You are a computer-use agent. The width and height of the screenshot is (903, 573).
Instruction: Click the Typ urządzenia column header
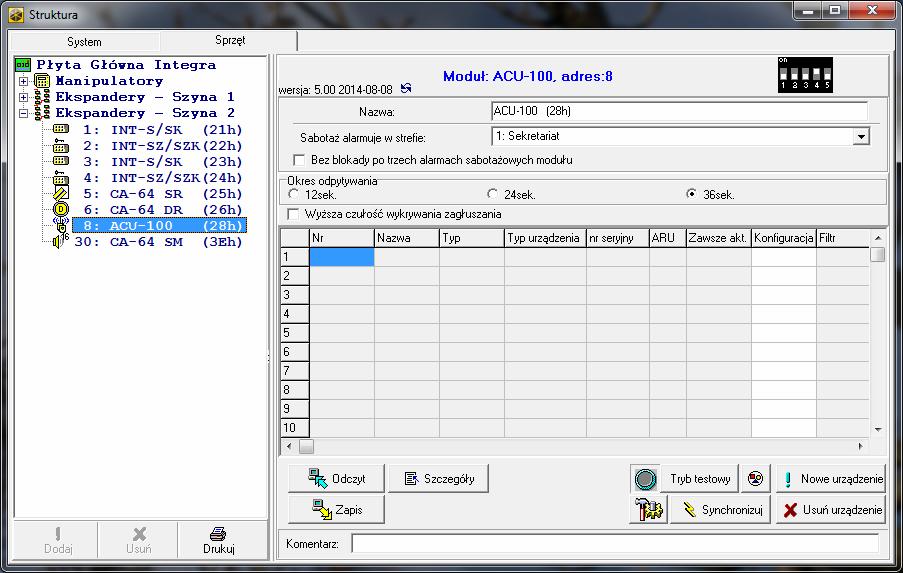[545, 238]
